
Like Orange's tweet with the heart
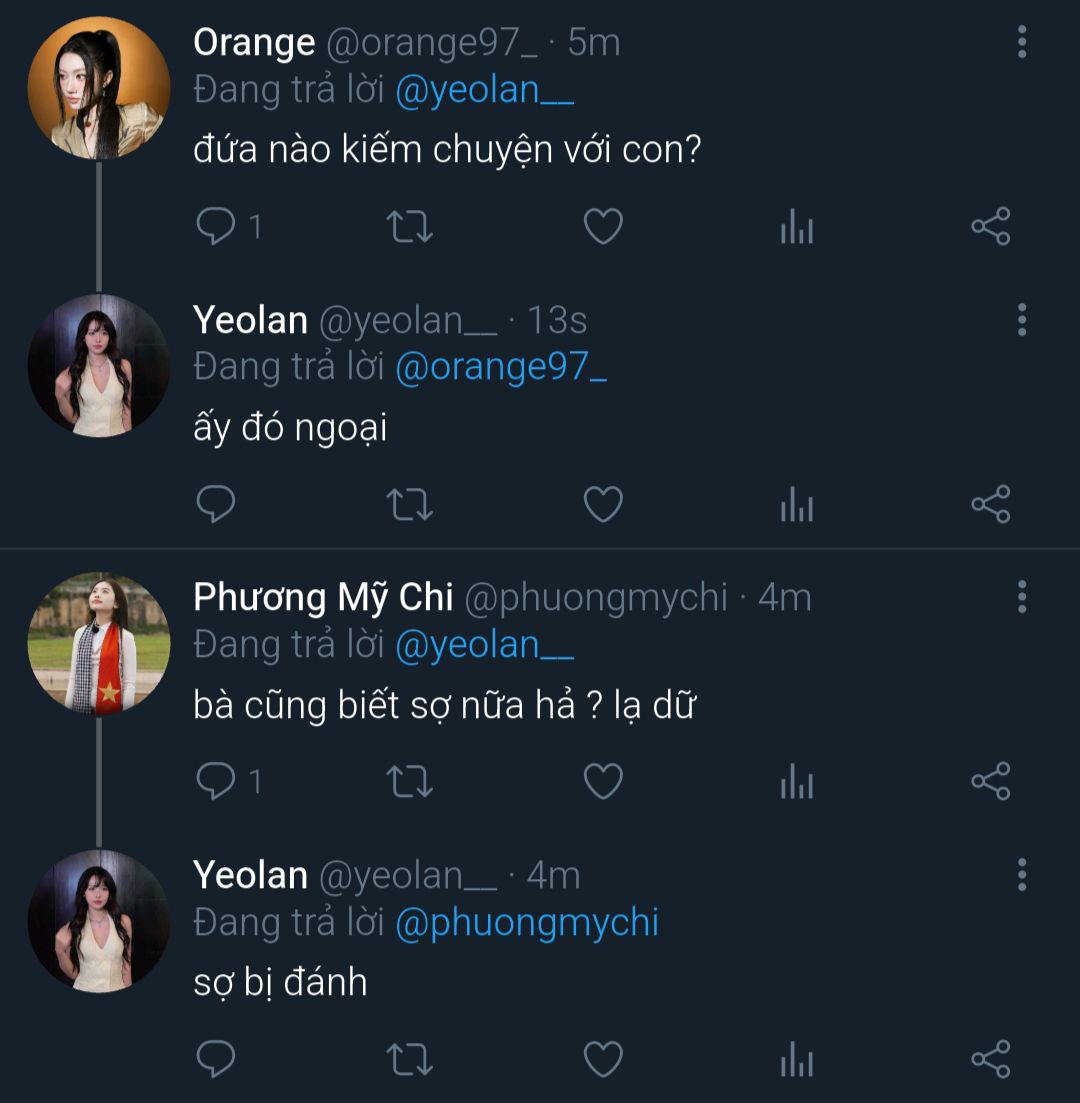603,228
